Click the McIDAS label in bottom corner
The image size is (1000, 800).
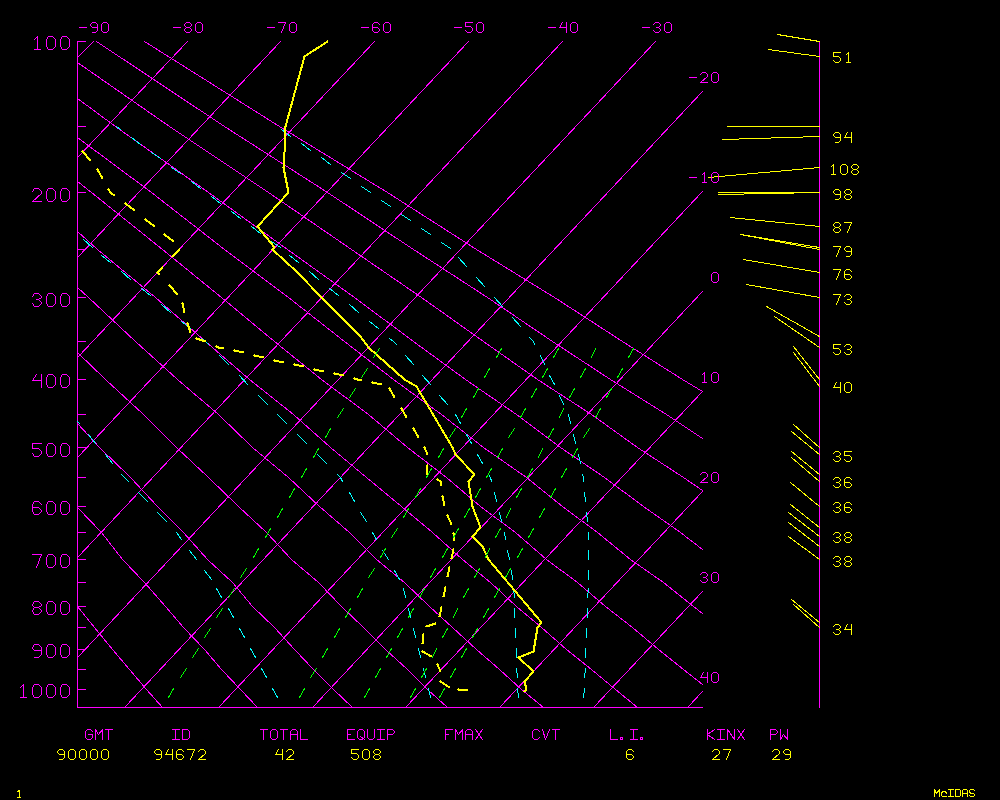[x=954, y=793]
